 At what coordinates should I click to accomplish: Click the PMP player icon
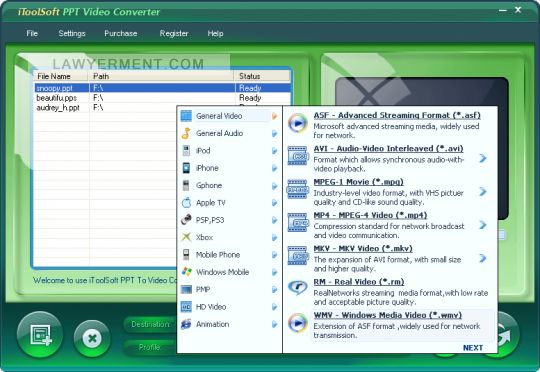click(x=186, y=289)
